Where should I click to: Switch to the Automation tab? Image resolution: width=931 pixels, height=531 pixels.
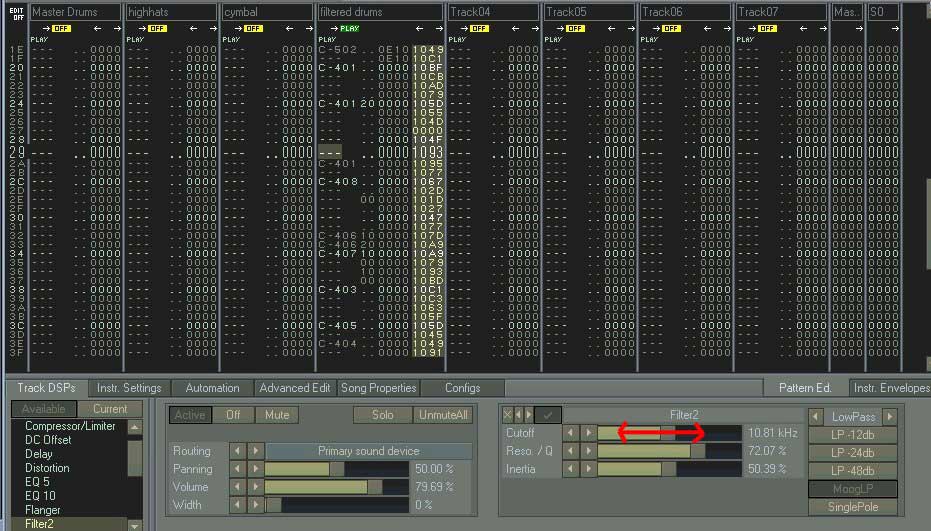pos(212,388)
